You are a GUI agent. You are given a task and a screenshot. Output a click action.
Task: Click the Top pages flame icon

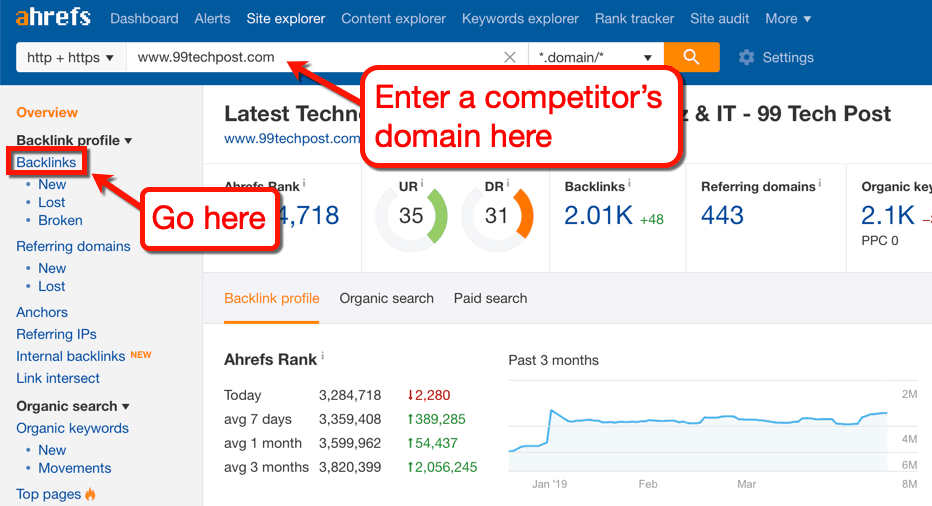point(90,494)
